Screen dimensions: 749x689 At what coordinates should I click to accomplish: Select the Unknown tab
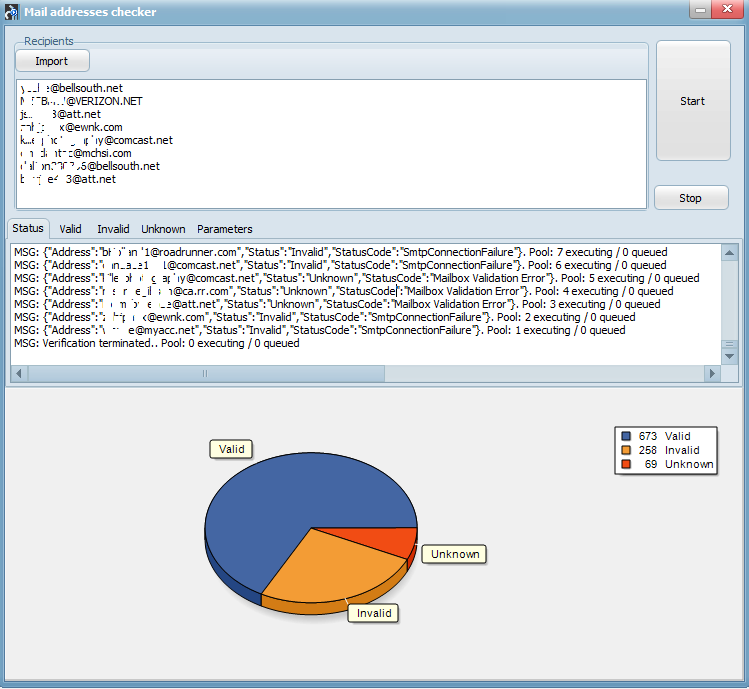point(163,229)
